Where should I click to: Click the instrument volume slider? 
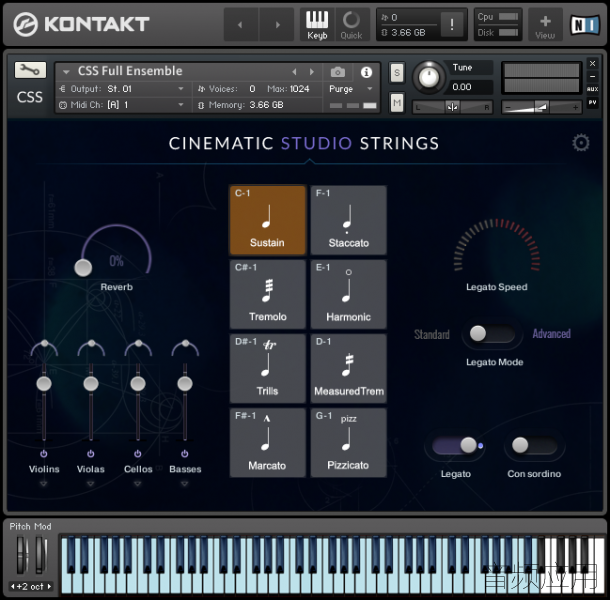[542, 107]
